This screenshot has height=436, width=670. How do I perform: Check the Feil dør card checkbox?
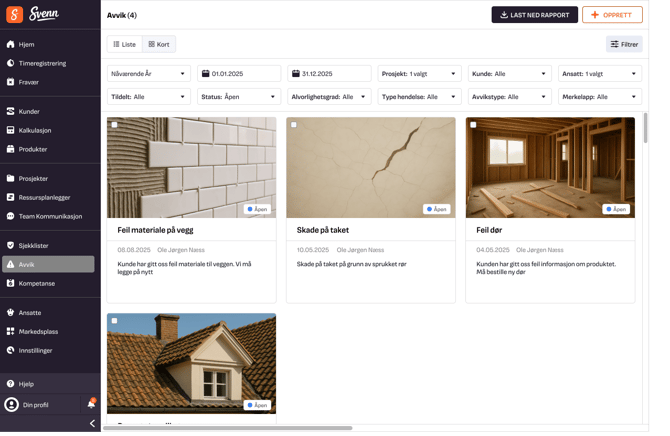473,125
